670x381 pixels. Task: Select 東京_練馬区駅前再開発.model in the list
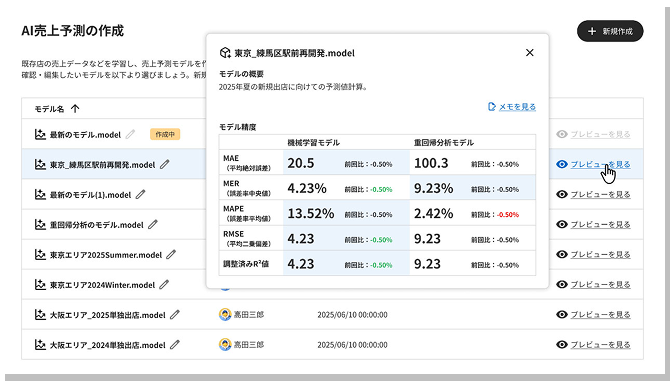(x=103, y=164)
